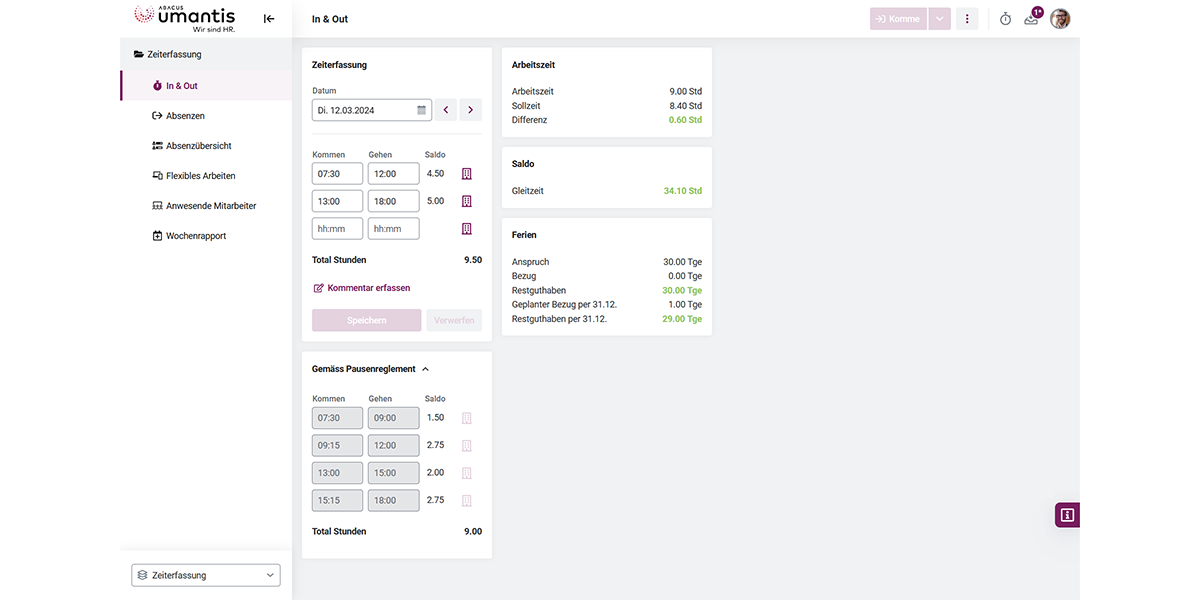Image resolution: width=1200 pixels, height=600 pixels.
Task: Open dropdown arrow next to Komme button
Action: pos(939,19)
